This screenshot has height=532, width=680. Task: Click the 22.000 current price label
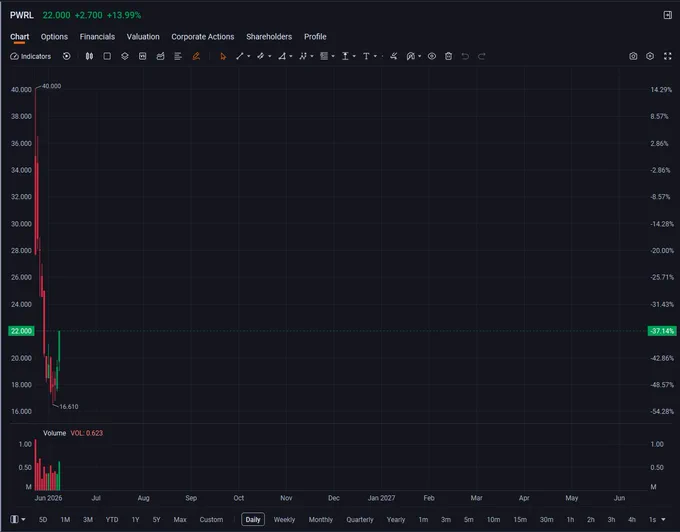(x=21, y=331)
